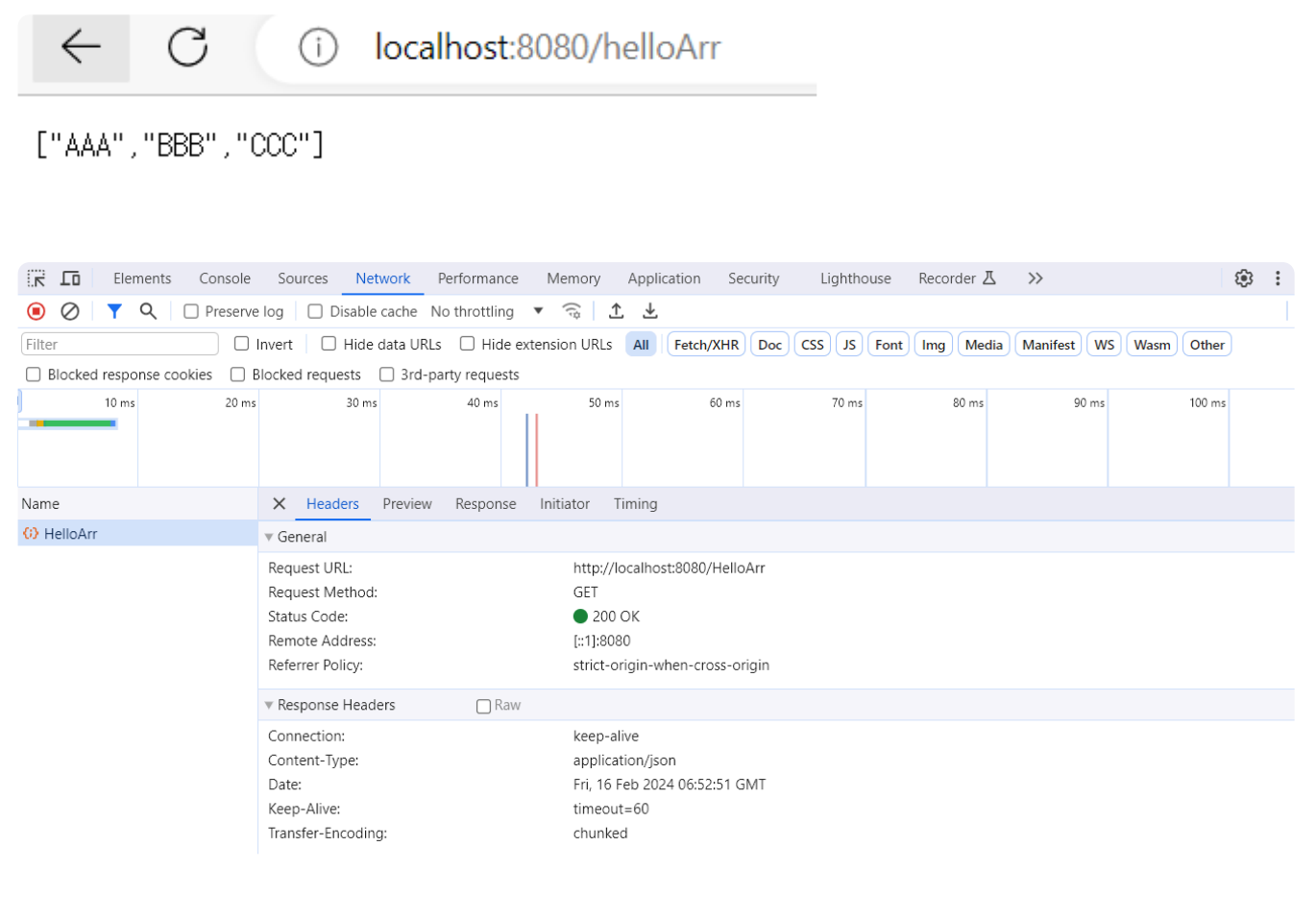1316x919 pixels.
Task: Open network search magnifier icon
Action: click(148, 311)
